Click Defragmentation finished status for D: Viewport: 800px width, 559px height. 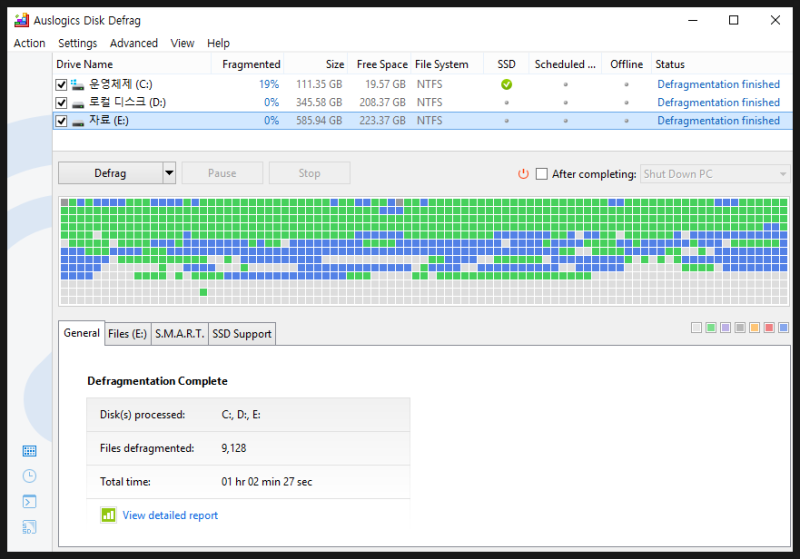coord(718,103)
